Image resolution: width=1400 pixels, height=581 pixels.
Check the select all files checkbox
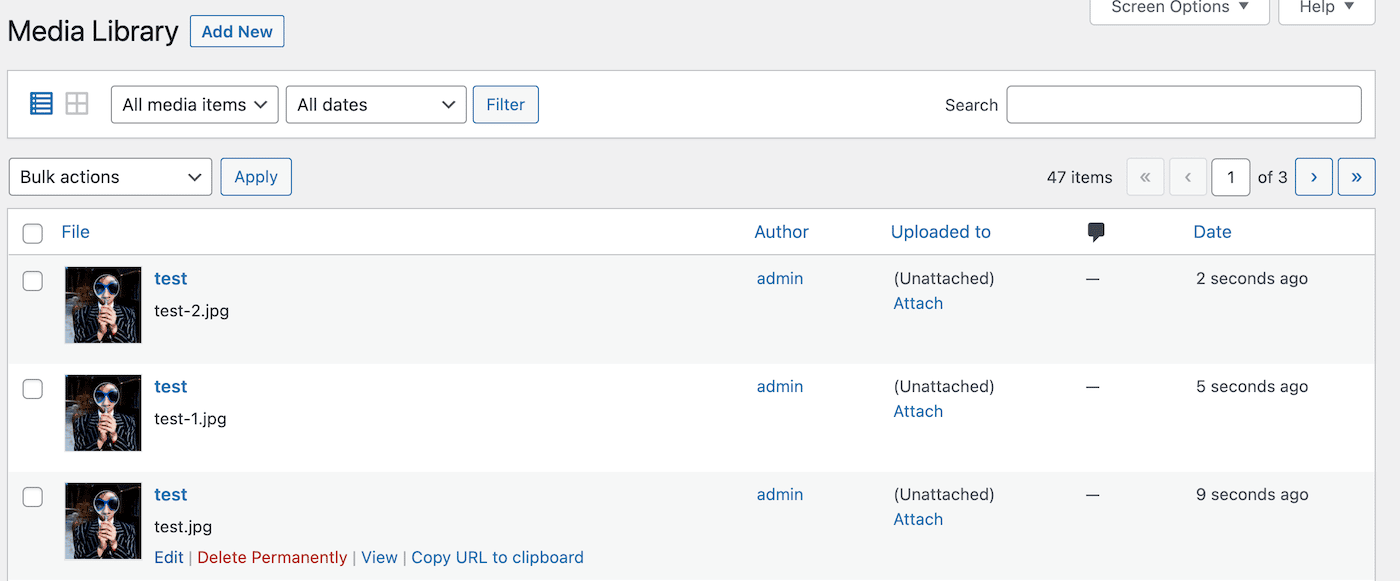tap(33, 233)
